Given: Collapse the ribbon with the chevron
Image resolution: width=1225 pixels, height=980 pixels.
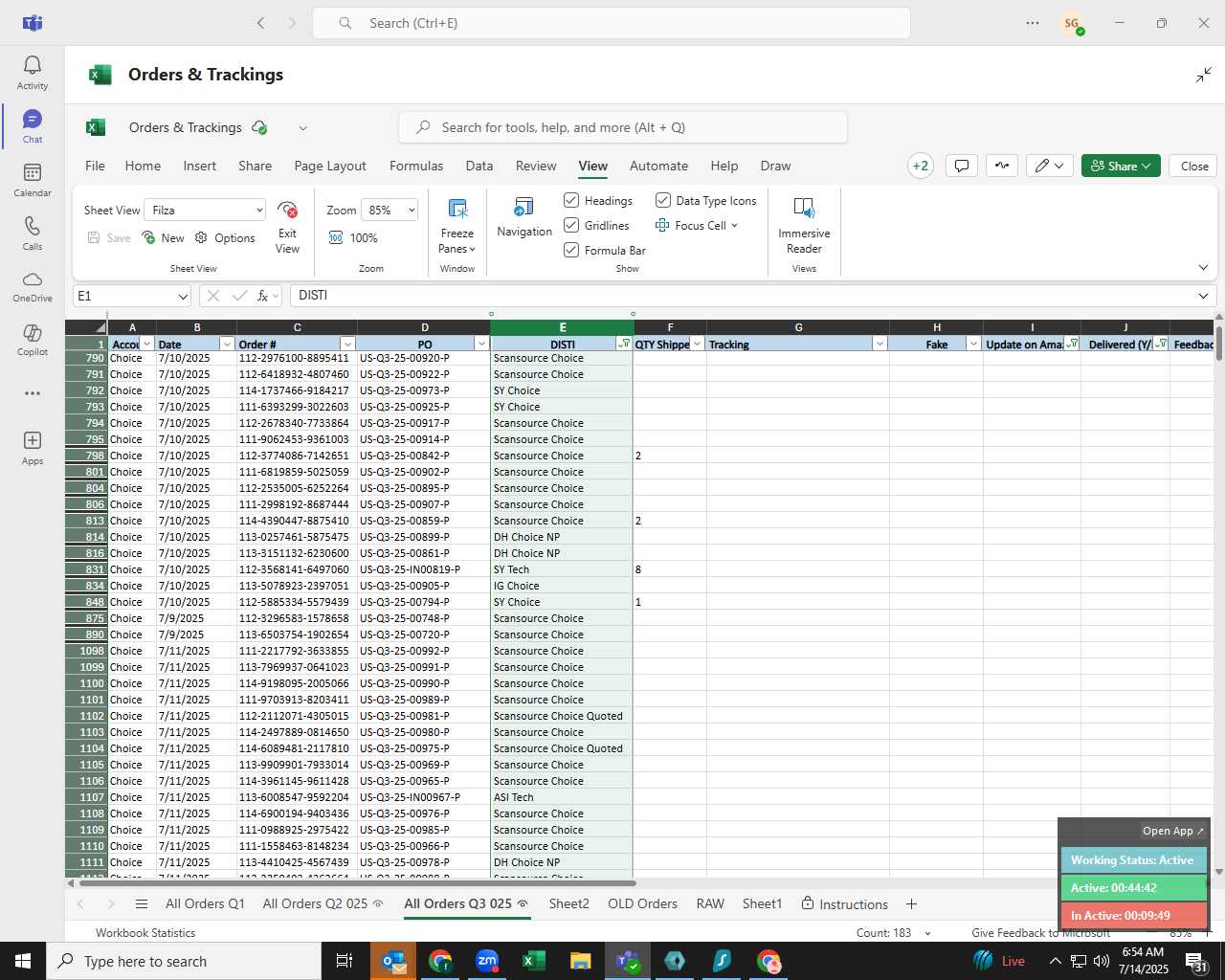Looking at the screenshot, I should point(1203,268).
